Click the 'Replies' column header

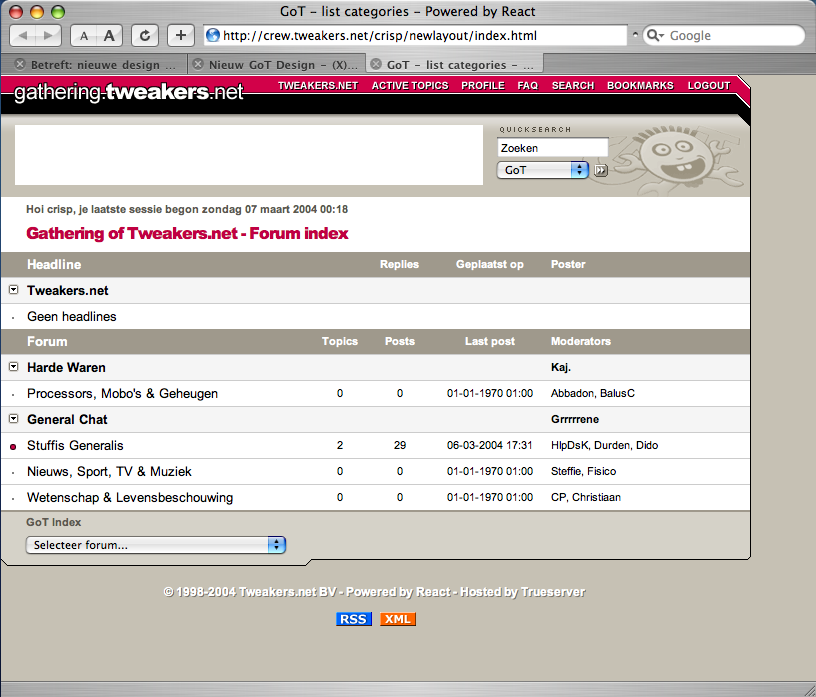[x=399, y=264]
